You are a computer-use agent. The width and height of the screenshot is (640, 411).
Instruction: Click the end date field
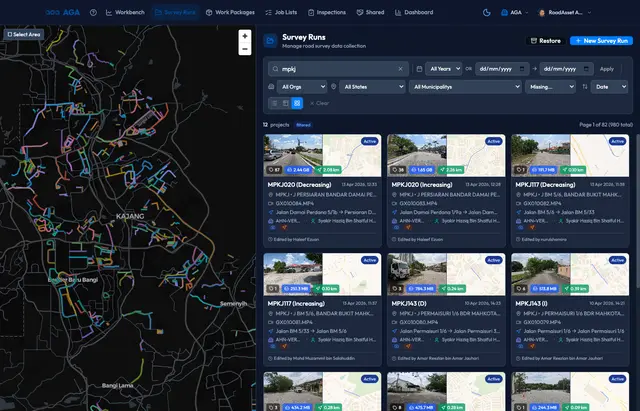point(567,69)
